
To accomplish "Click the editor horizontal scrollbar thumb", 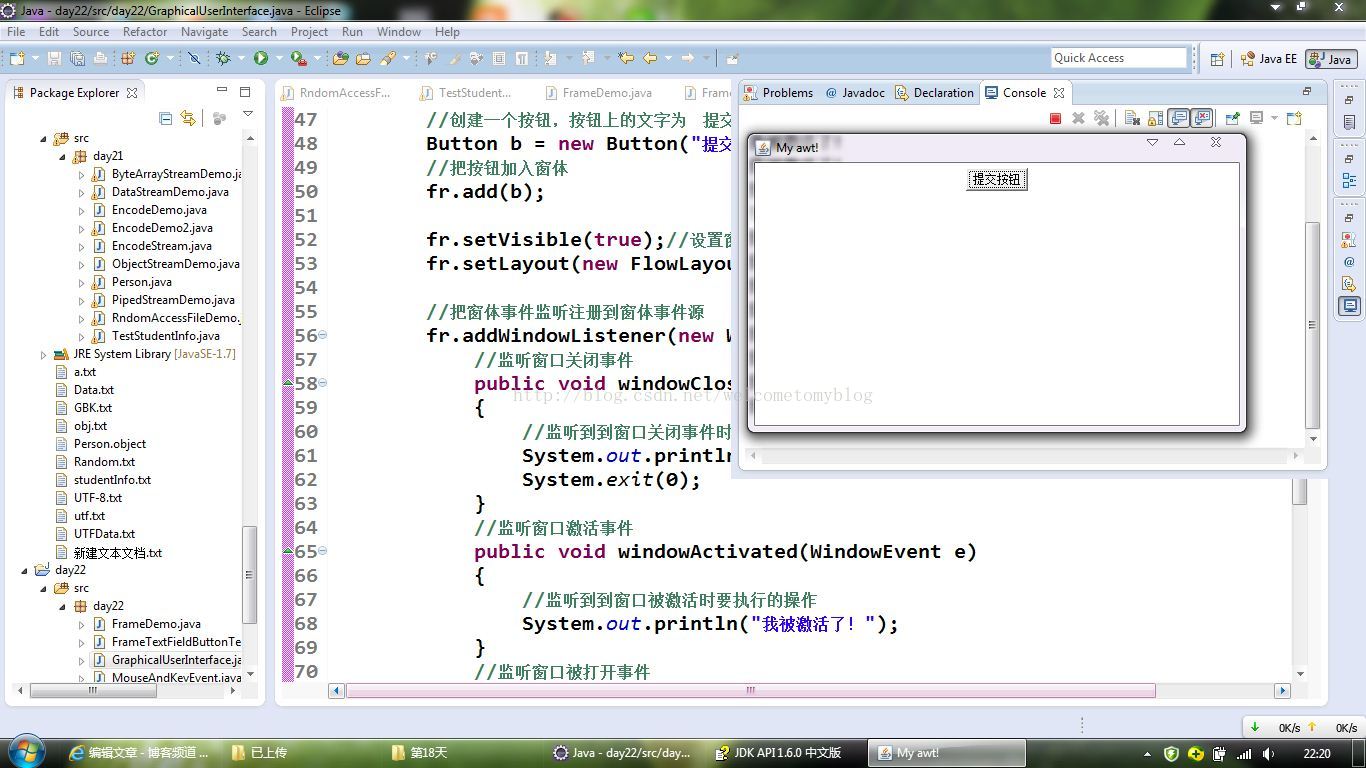I will [750, 690].
